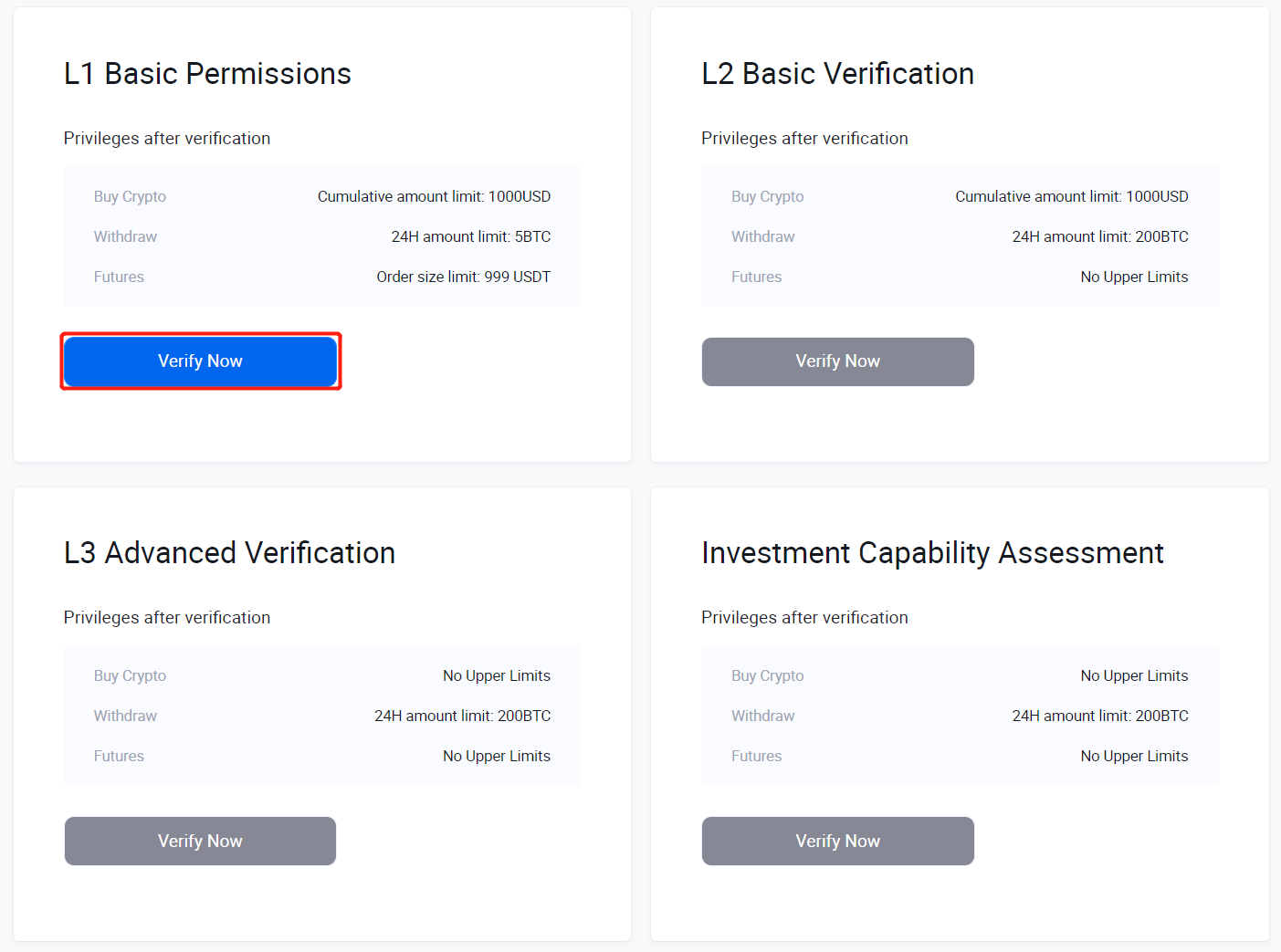Click Verify Now under L1 Basic Permissions
Viewport: 1281px width, 952px height.
[x=200, y=361]
